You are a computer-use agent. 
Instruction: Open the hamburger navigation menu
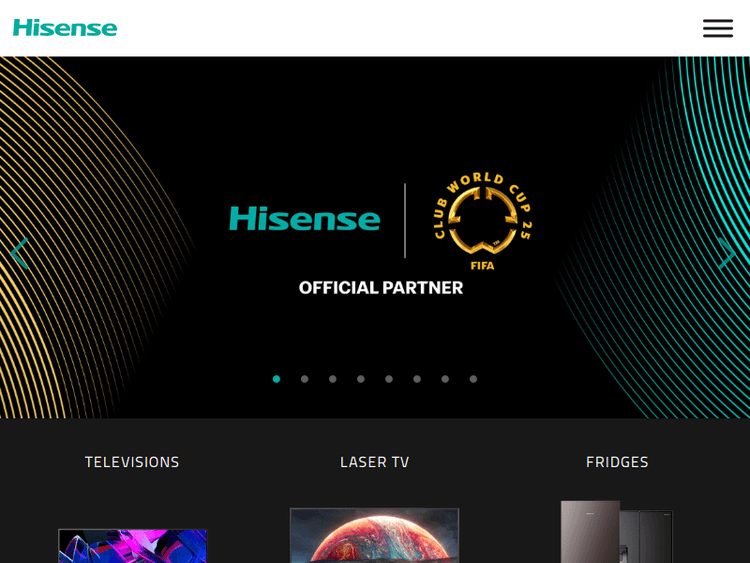[x=717, y=28]
